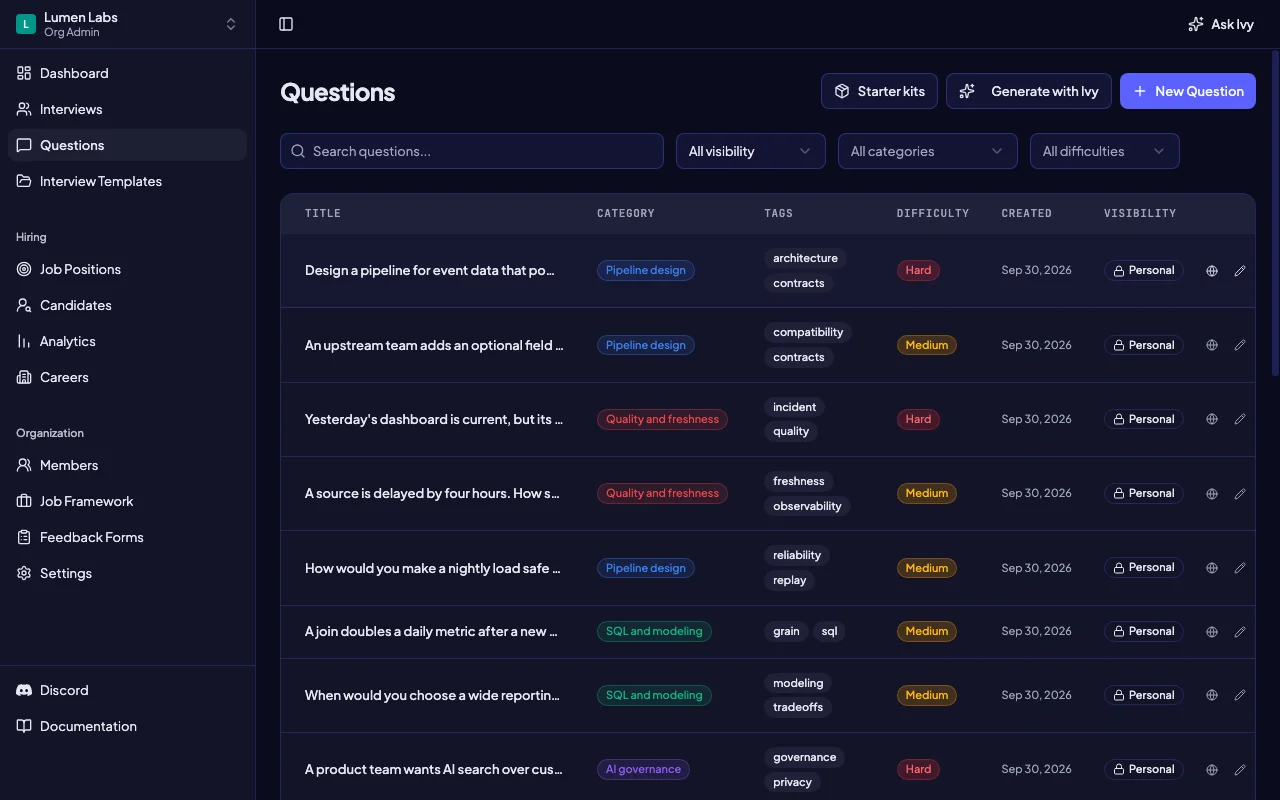
Task: Edit the 'A join doubles a daily metric' question
Action: 1240,631
